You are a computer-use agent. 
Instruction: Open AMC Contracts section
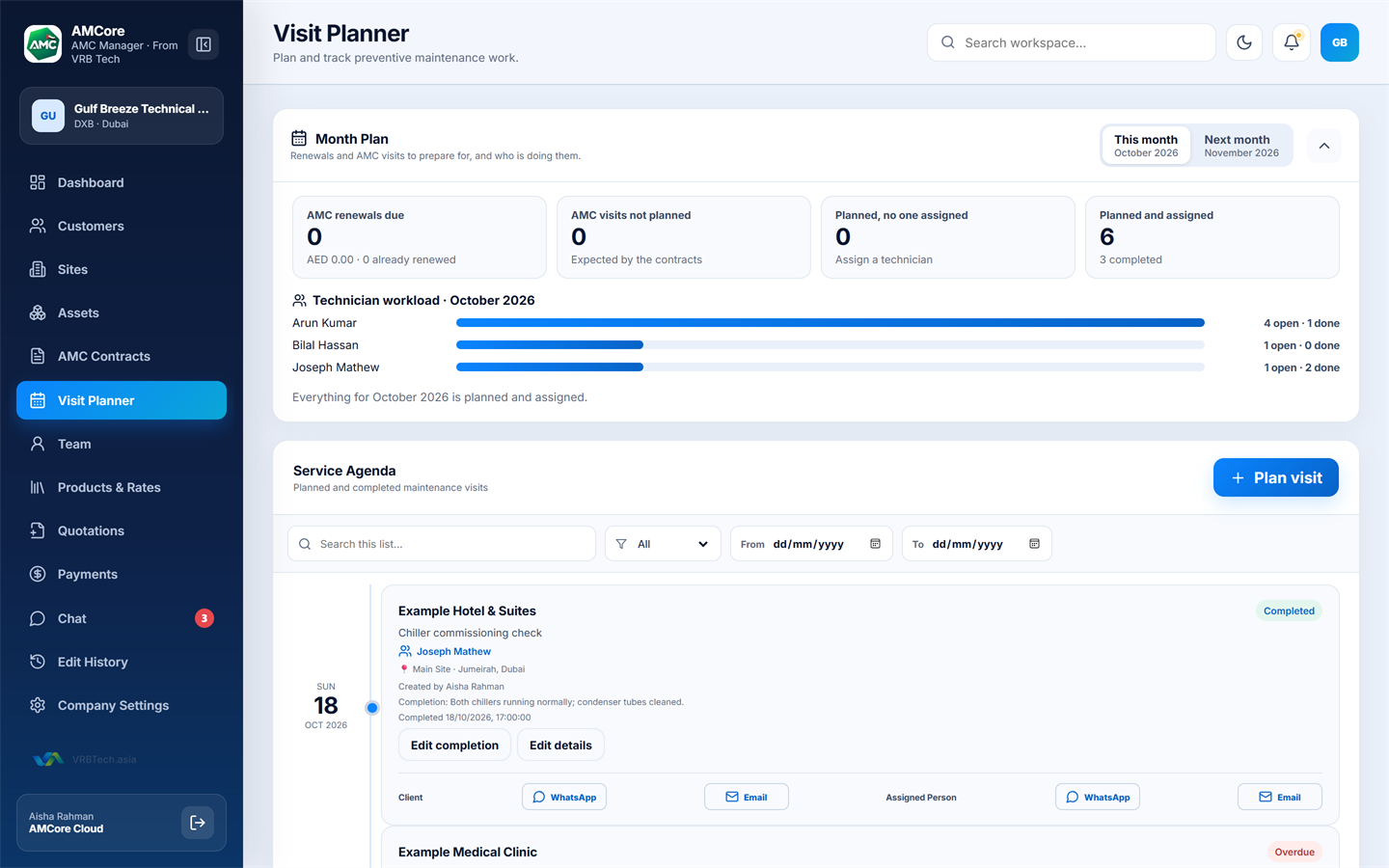coord(122,356)
